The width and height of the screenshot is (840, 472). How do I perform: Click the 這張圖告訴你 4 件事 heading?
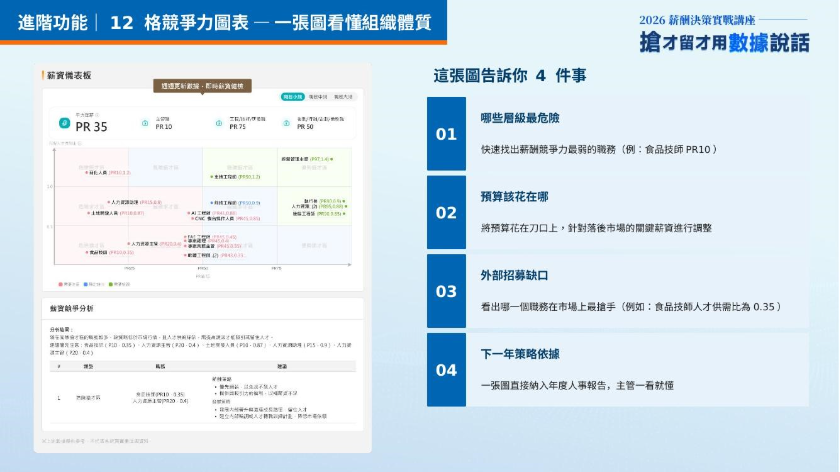click(509, 76)
